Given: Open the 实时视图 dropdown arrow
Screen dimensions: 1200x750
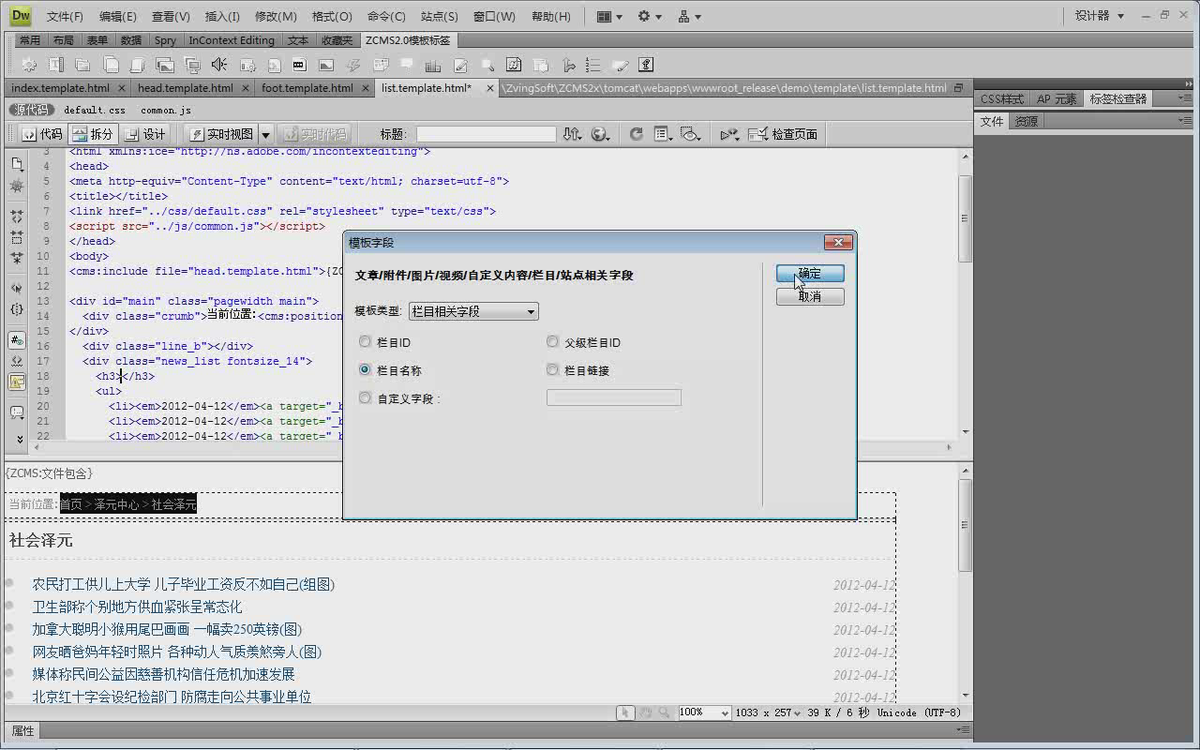Looking at the screenshot, I should pos(265,133).
